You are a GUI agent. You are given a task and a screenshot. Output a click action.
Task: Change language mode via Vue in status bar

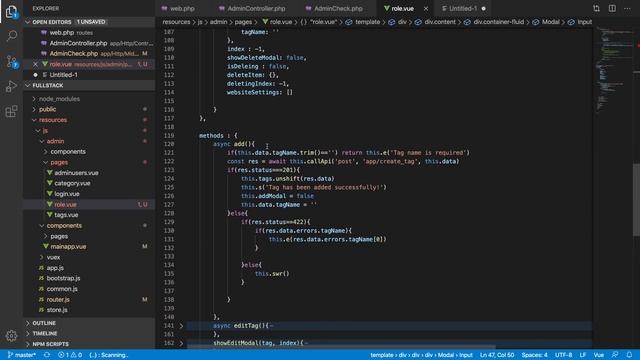click(x=598, y=355)
